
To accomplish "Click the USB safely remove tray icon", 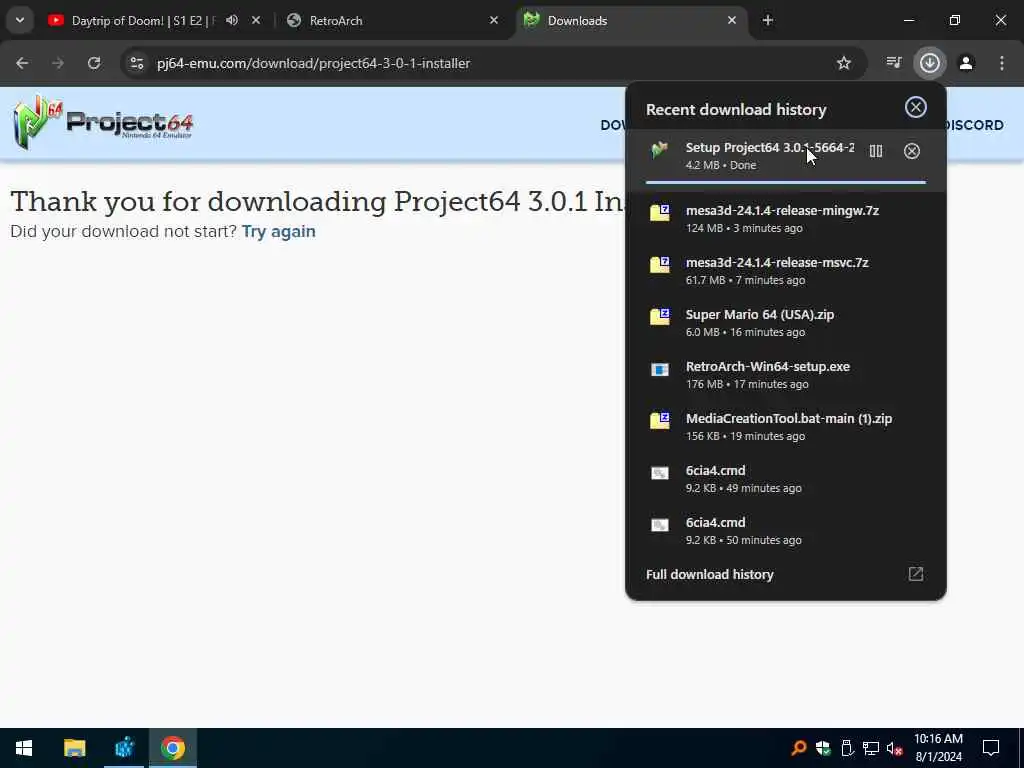I will click(847, 748).
